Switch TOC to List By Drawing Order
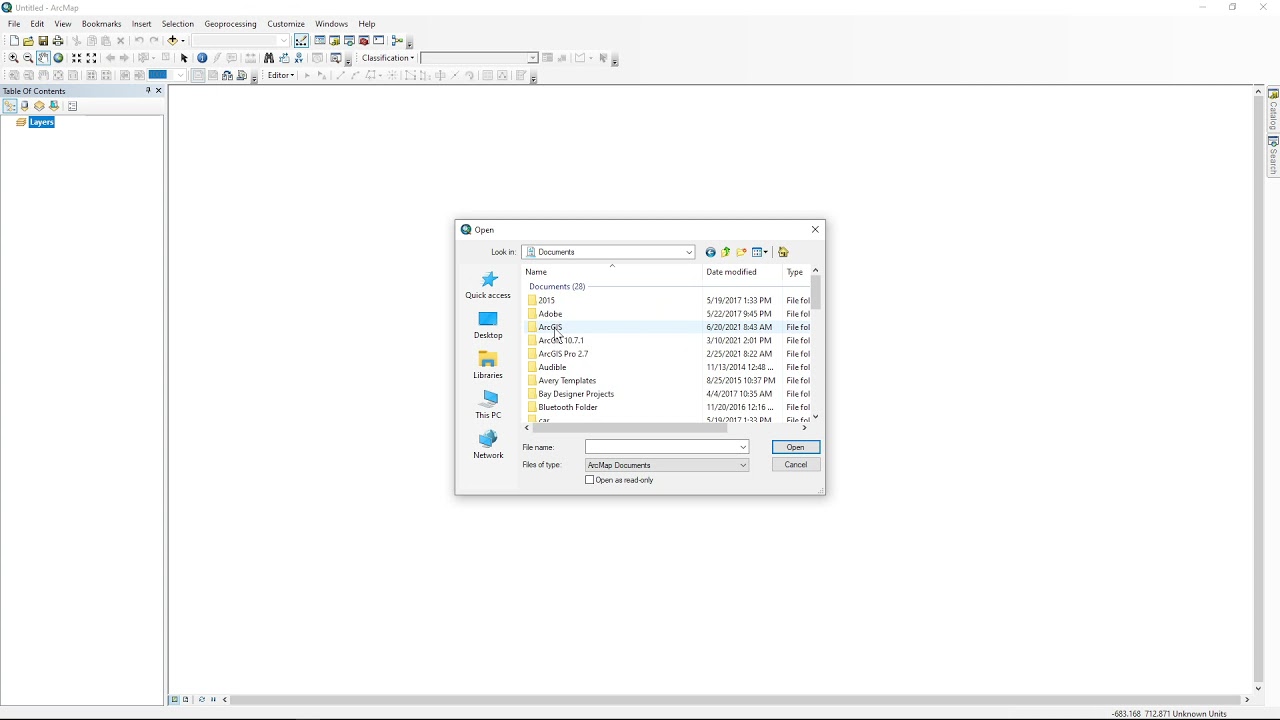 point(9,106)
